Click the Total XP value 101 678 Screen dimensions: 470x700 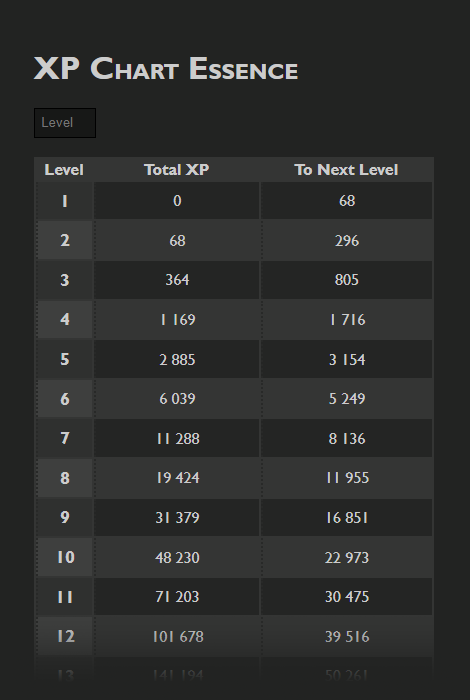pos(177,636)
